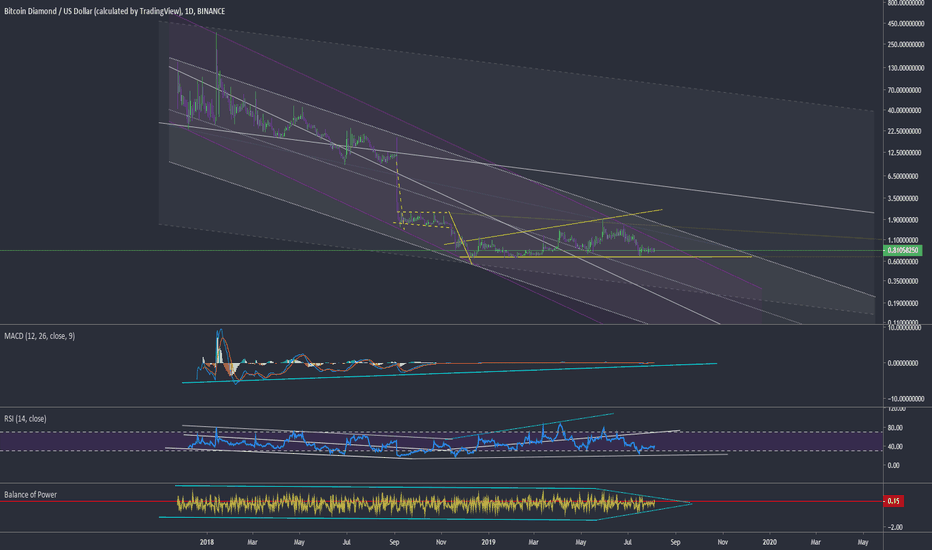Click the Mar label following 2018
Image resolution: width=932 pixels, height=550 pixels.
[253, 542]
